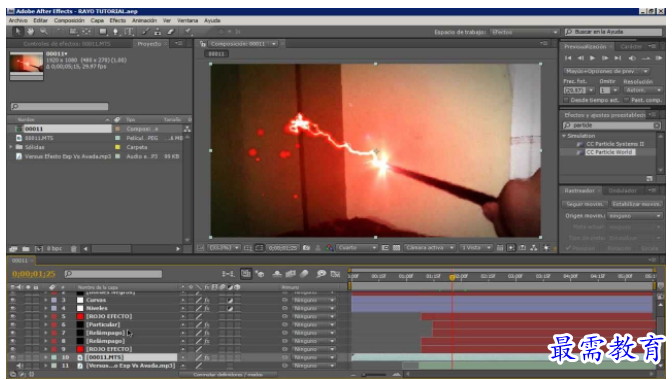Hide the [Particular] layer with eye toggle
The width and height of the screenshot is (672, 380).
click(x=13, y=325)
